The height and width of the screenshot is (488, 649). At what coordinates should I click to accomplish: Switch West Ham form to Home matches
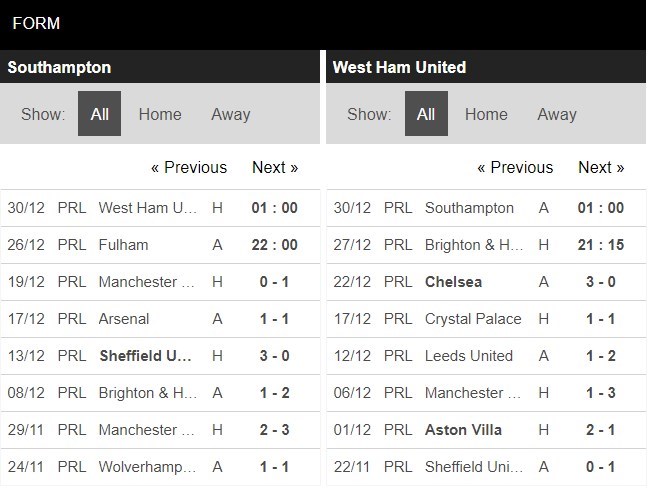click(x=486, y=114)
